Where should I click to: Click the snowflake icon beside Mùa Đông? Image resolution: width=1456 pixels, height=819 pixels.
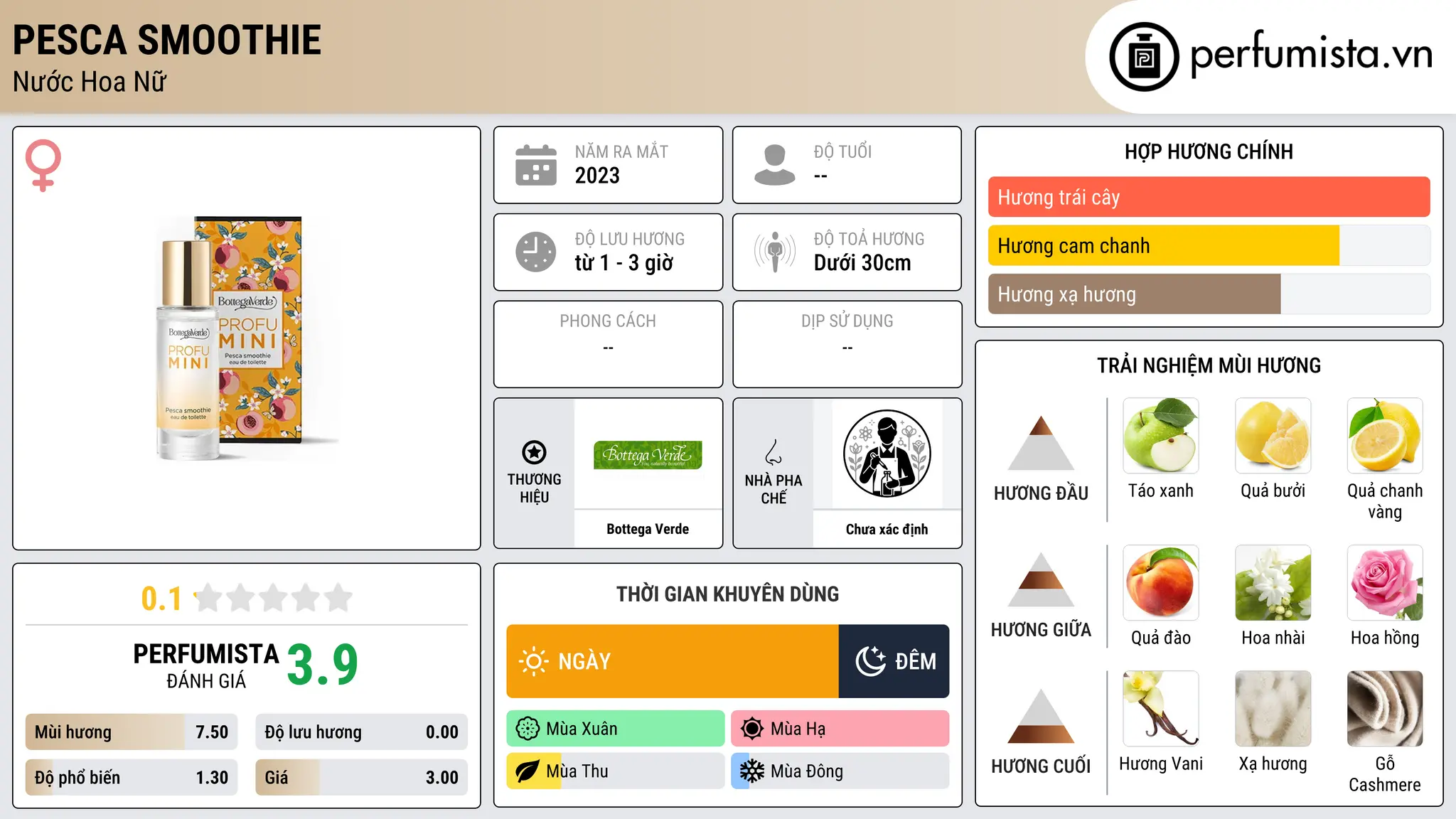coord(752,771)
